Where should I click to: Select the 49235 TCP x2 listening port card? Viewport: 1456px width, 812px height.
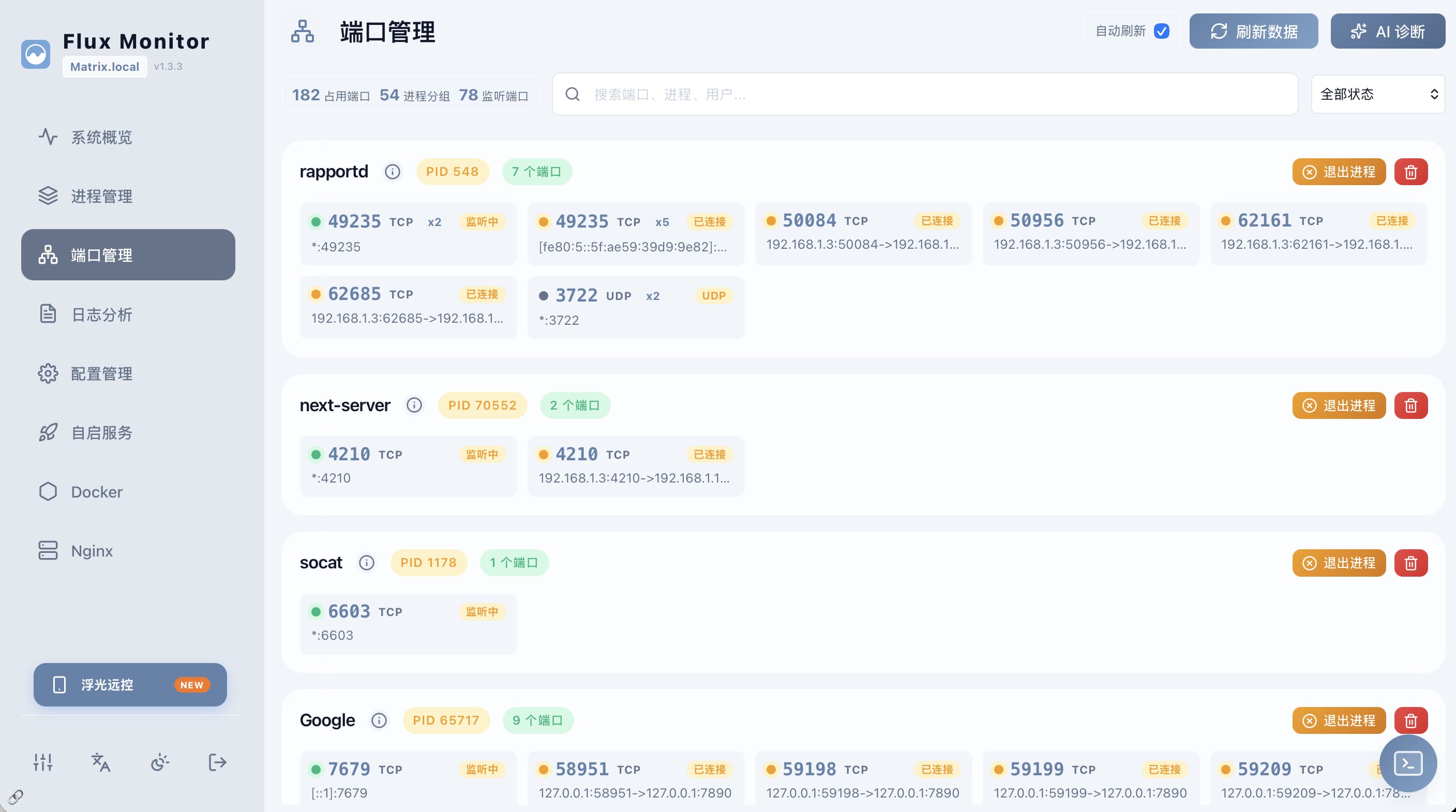(408, 234)
